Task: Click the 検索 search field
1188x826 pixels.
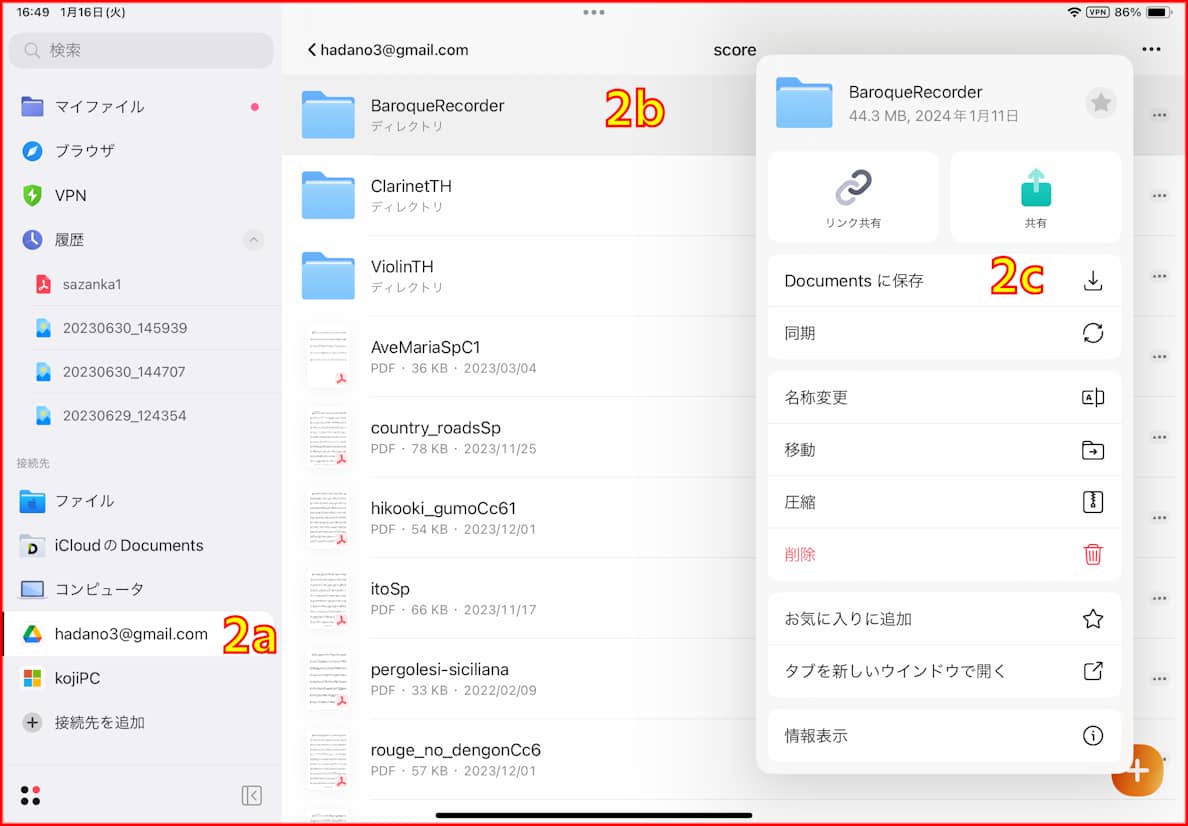Action: (x=140, y=50)
